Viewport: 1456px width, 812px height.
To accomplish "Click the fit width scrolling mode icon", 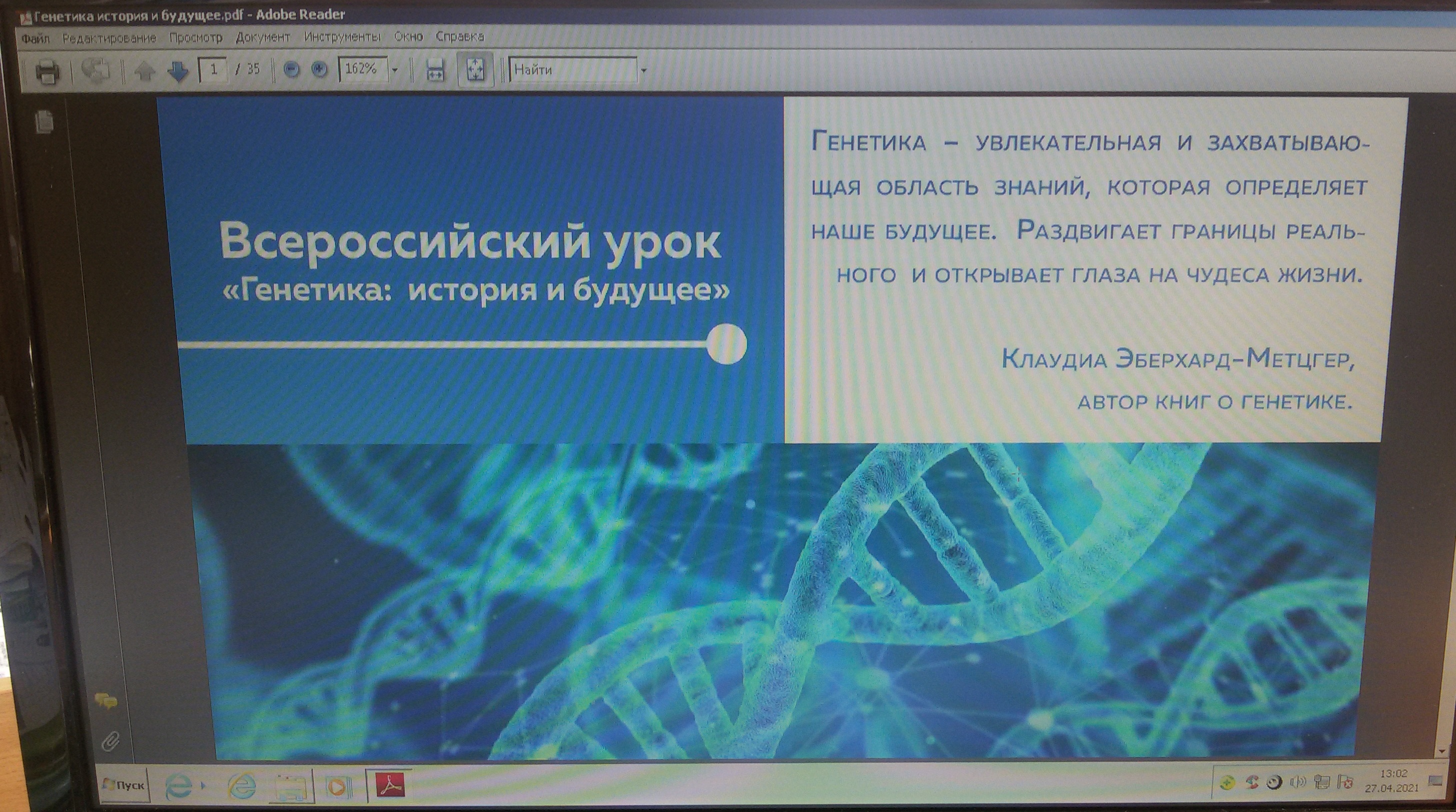I will point(435,71).
